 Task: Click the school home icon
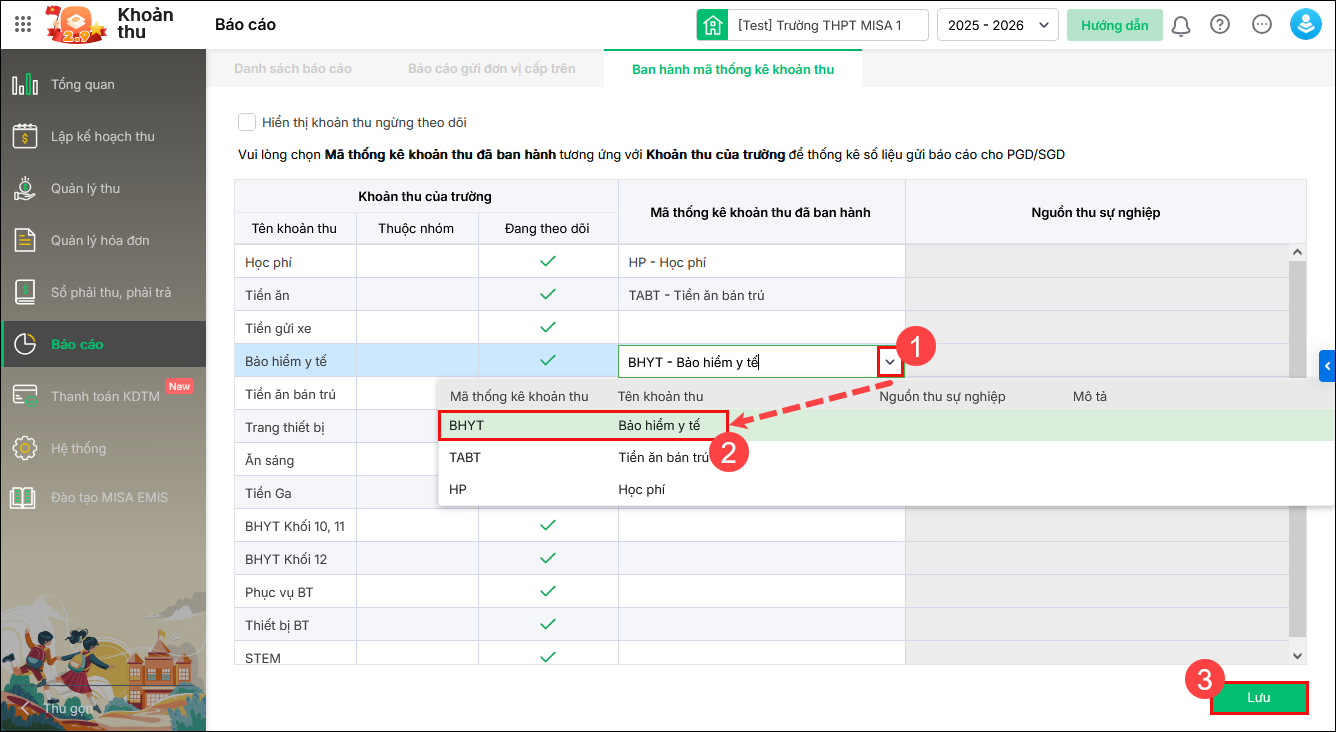click(713, 25)
